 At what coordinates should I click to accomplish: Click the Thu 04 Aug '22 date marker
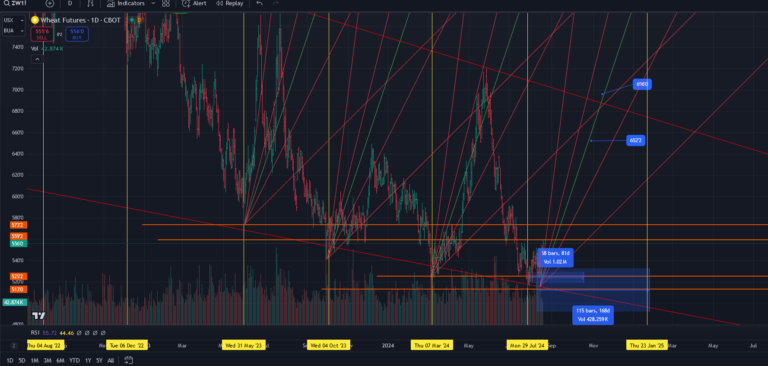pyautogui.click(x=46, y=345)
